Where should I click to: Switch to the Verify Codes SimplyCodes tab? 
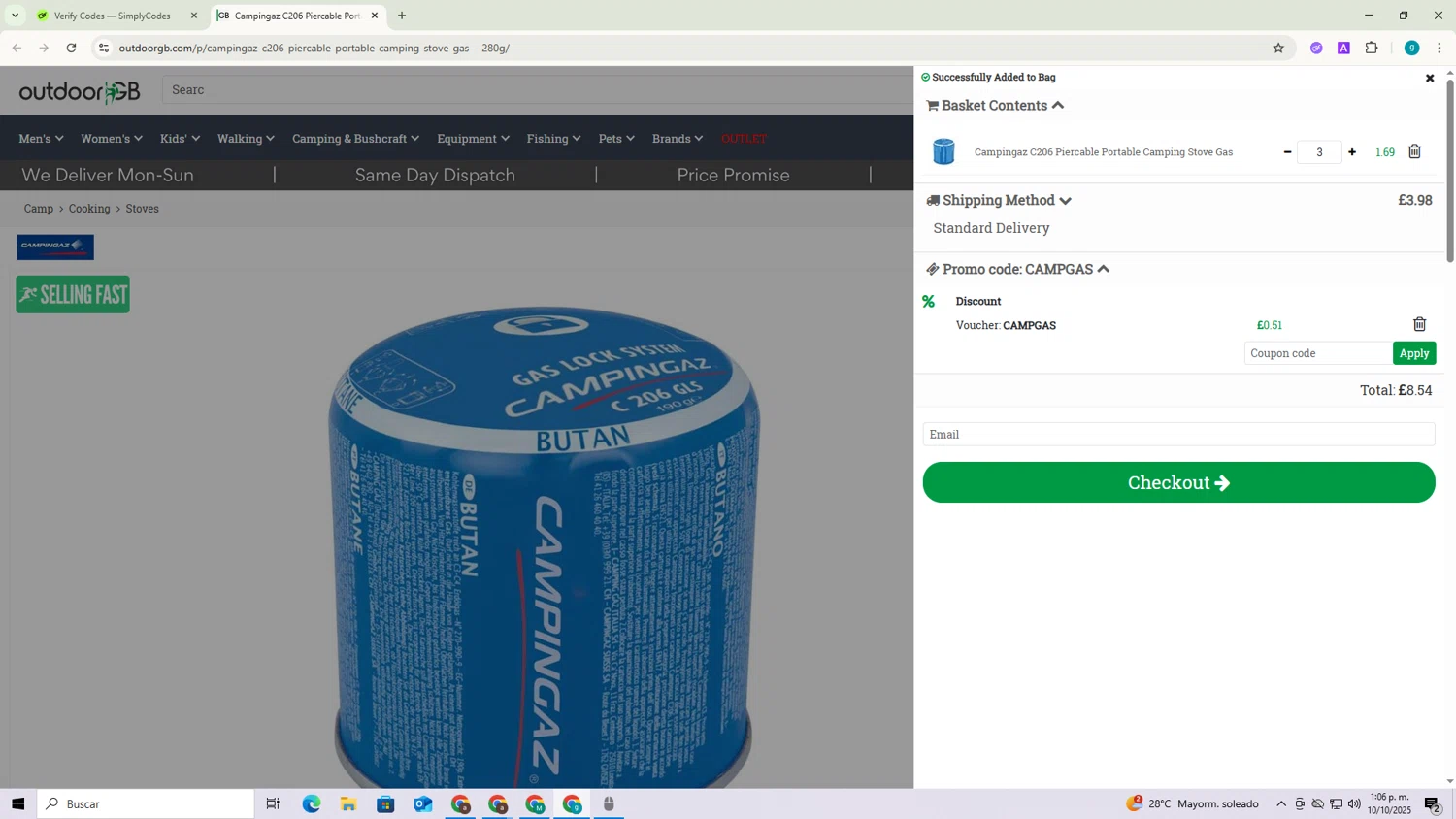[112, 16]
